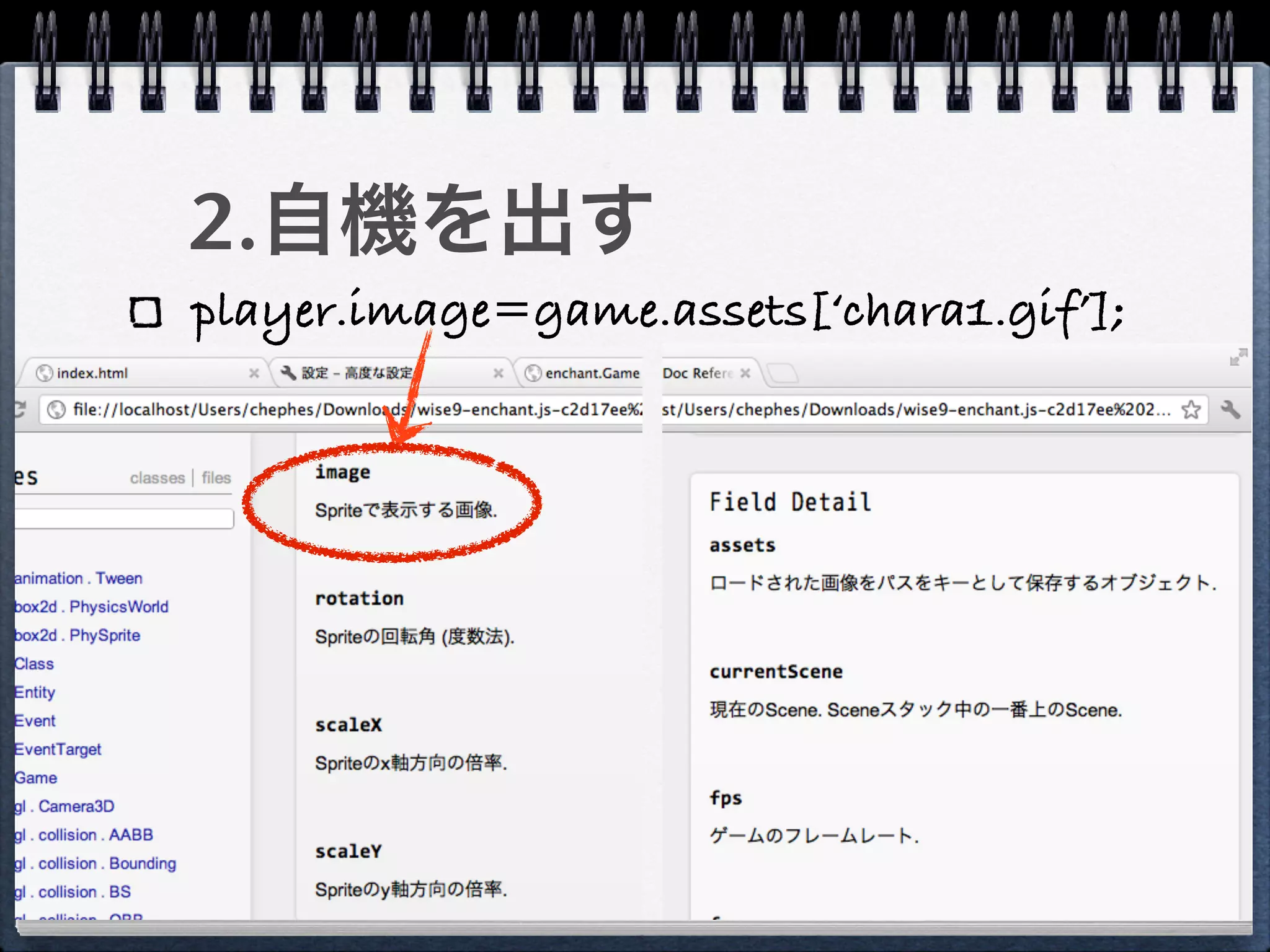Screen dimensions: 1270x952
Task: Click the 現在のScene description text
Action: point(916,709)
